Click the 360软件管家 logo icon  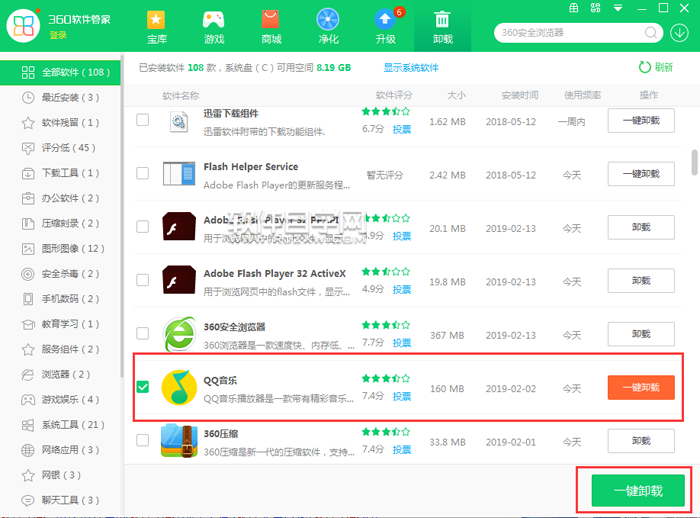coord(23,25)
